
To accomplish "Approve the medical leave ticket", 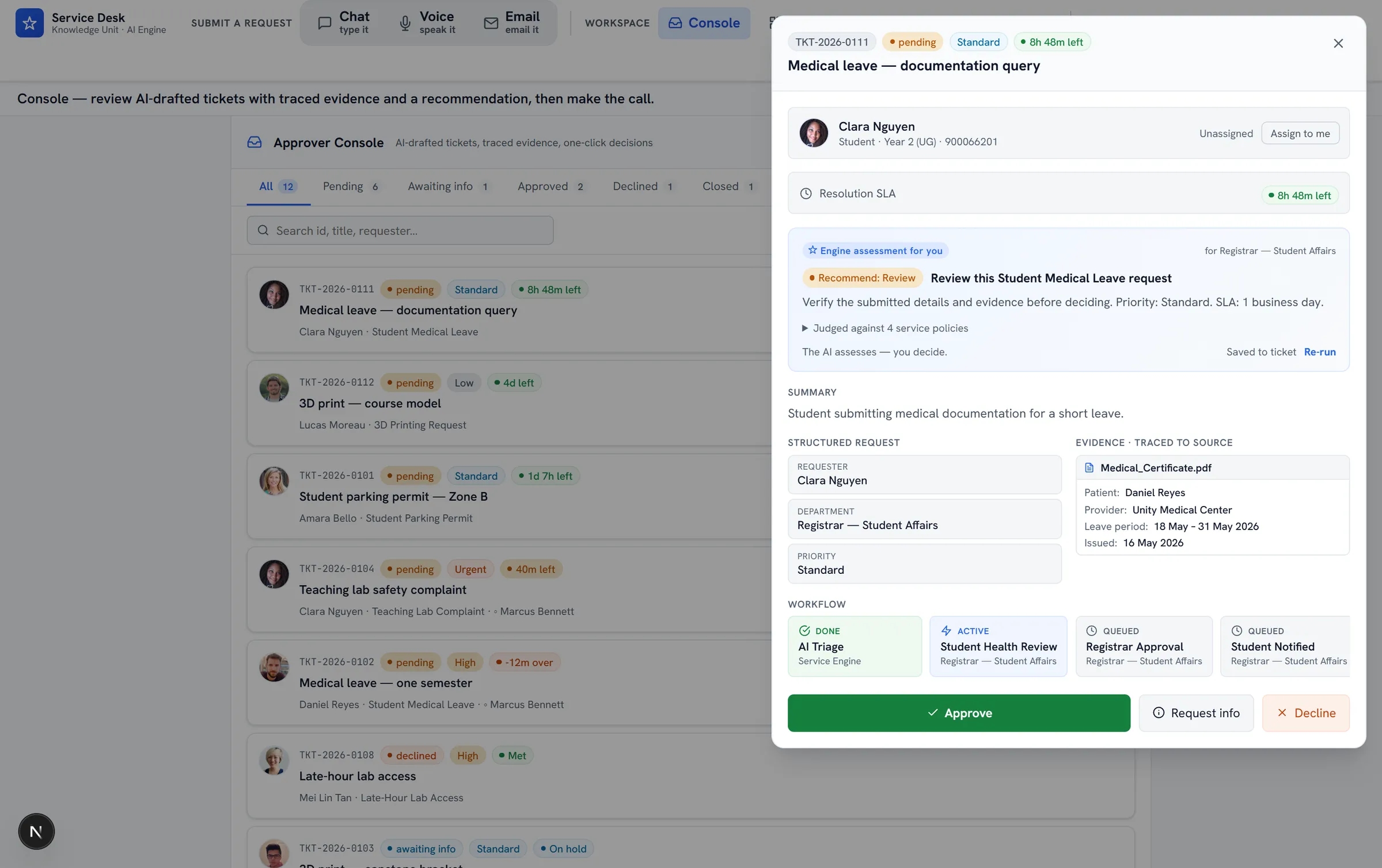I will [x=959, y=713].
